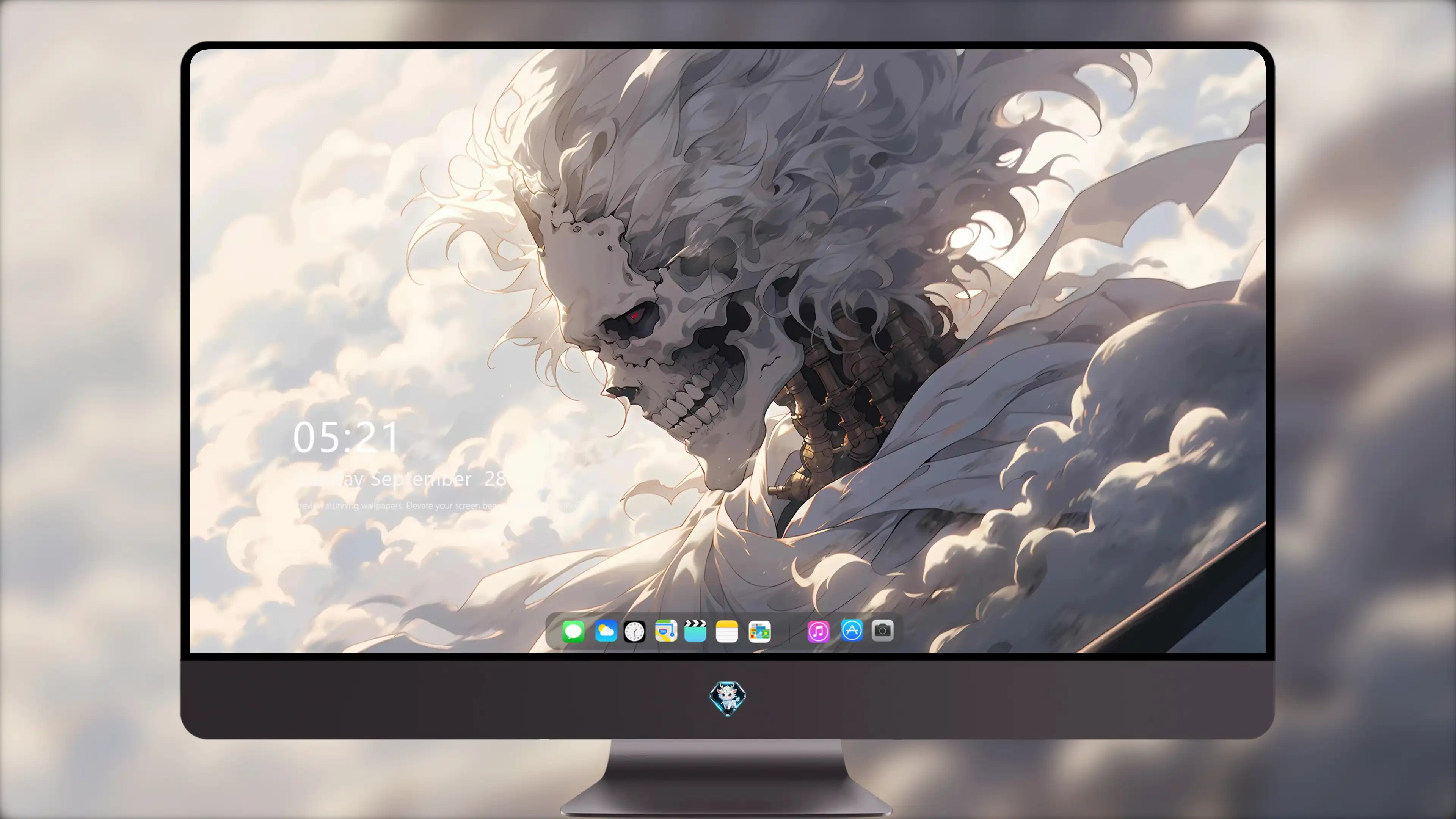Launch the iTunes Store music icon
The height and width of the screenshot is (819, 1456).
click(819, 631)
